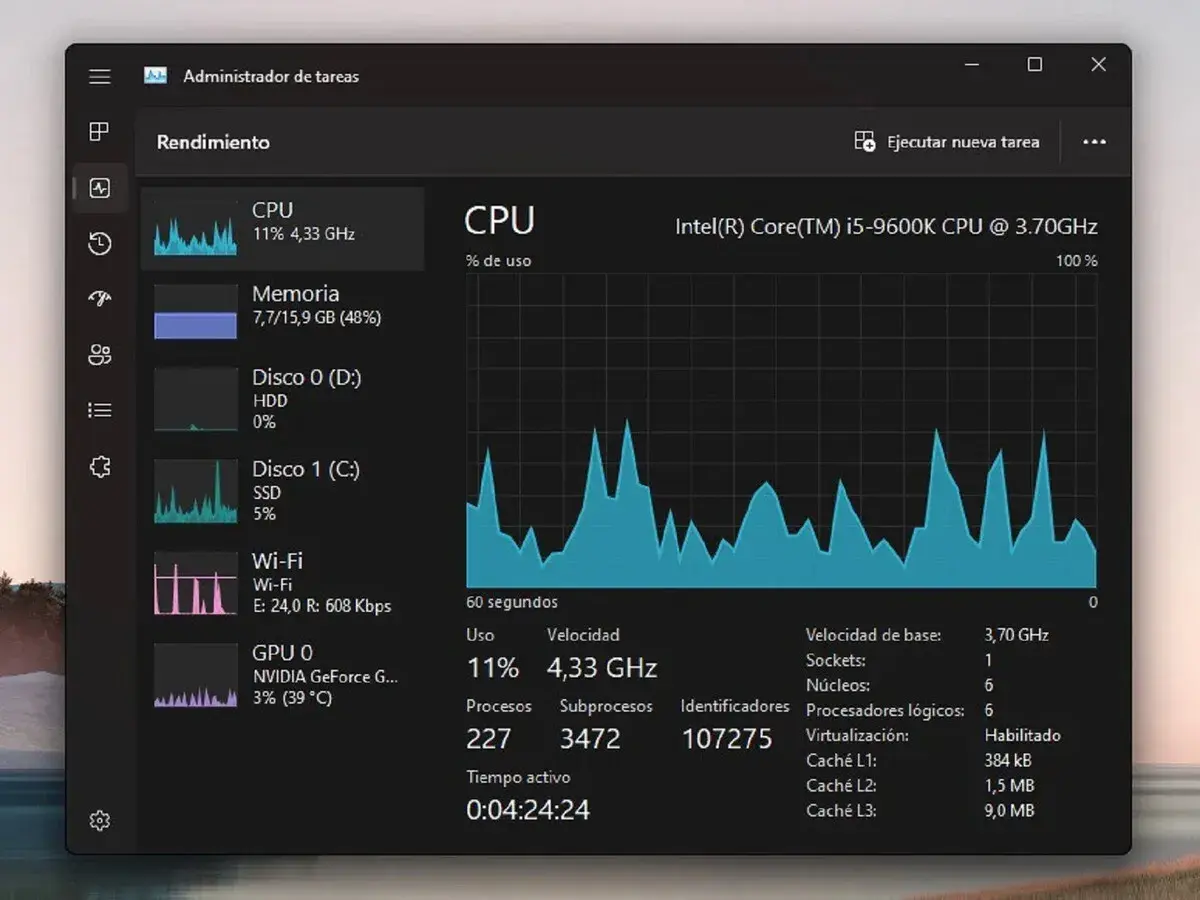Select the CPU performance entry

coord(282,228)
